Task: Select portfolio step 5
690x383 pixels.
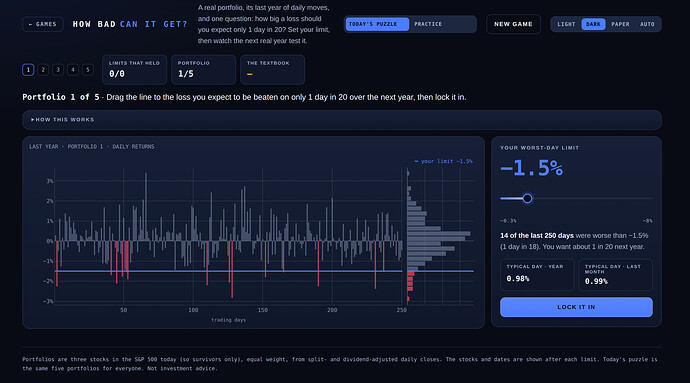Action: pyautogui.click(x=88, y=70)
